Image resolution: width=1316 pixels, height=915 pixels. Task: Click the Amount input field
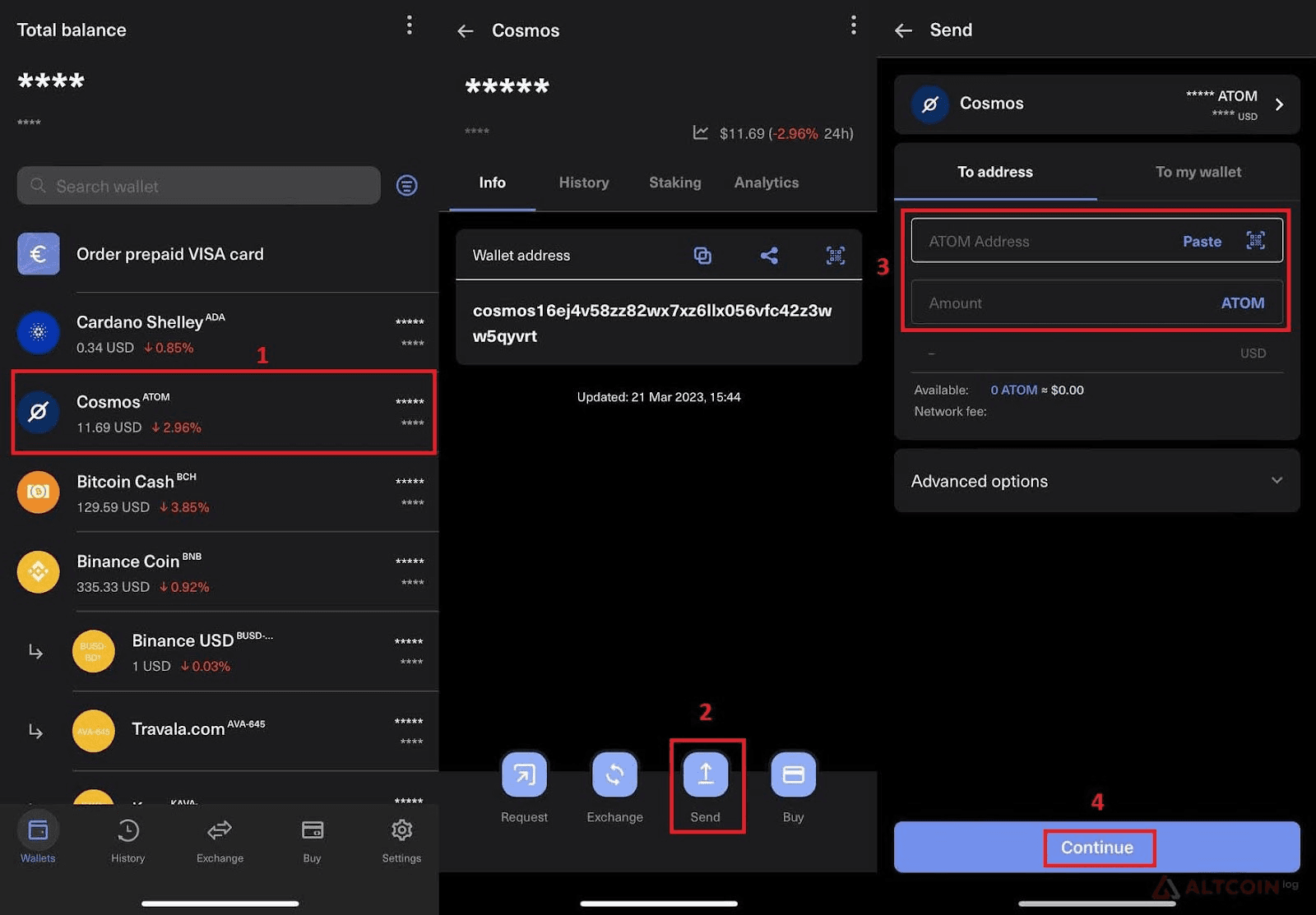[1097, 303]
